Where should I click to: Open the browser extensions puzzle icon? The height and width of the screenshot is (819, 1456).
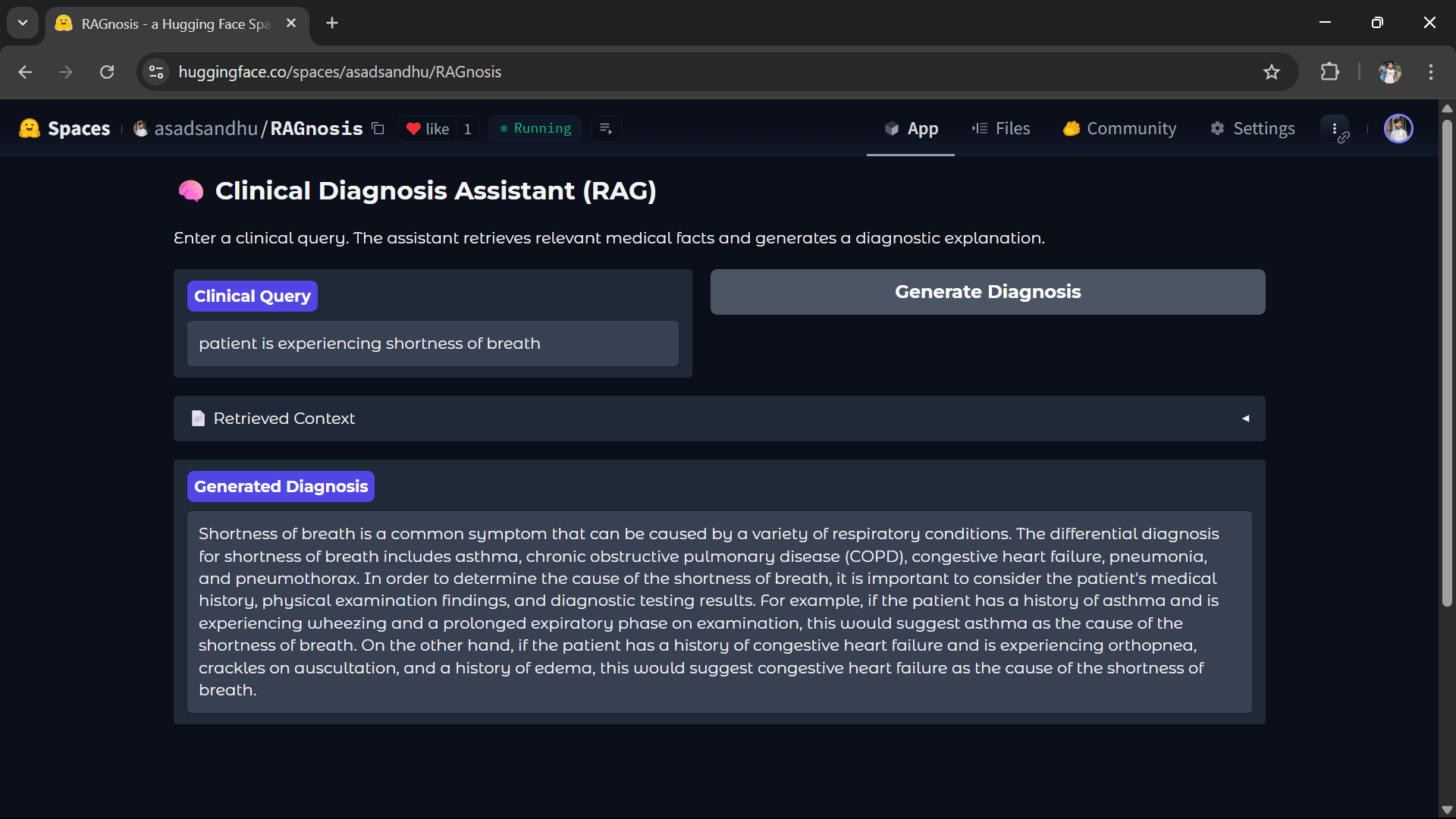1330,72
